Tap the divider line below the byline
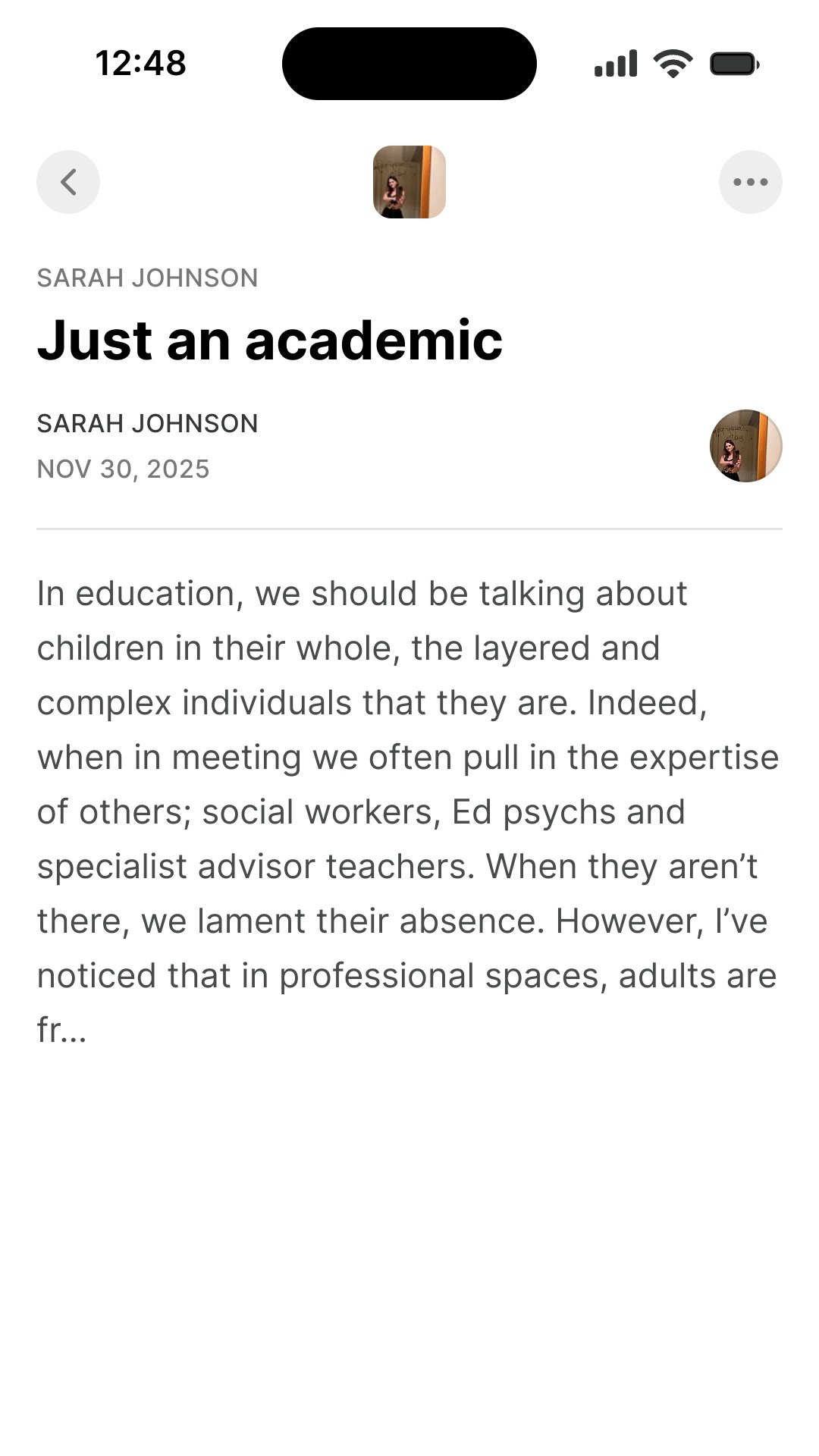 [x=409, y=529]
